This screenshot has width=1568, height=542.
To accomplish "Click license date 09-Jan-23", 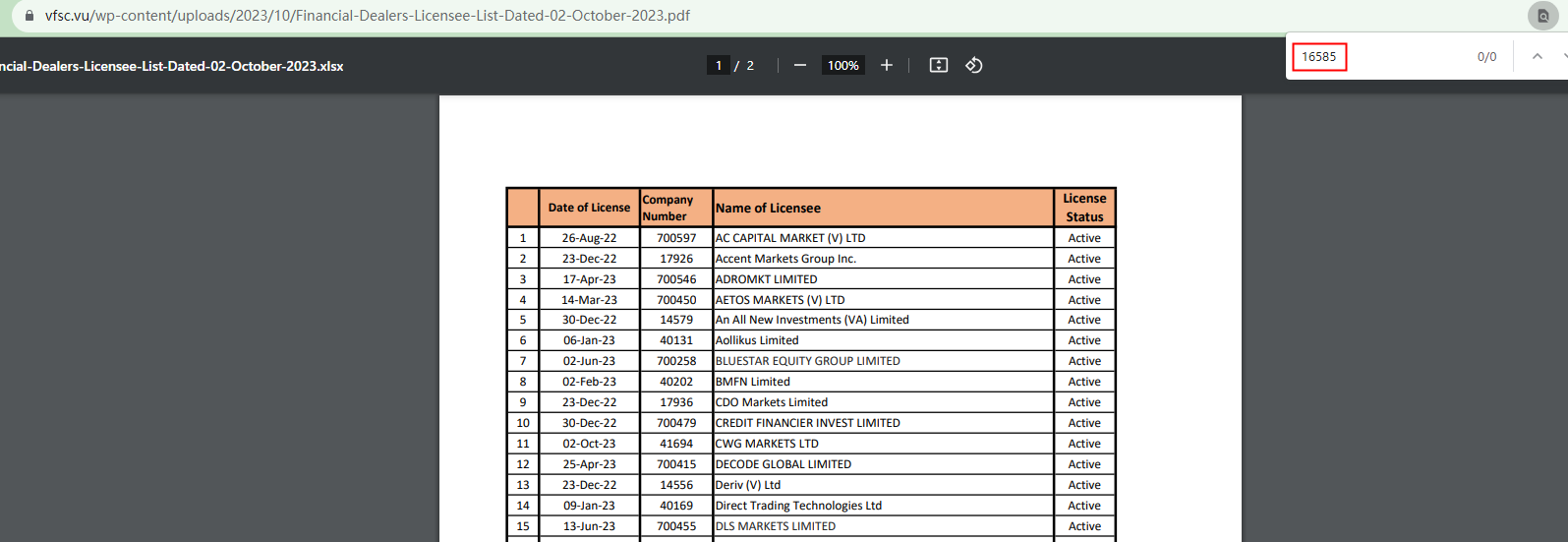I will click(589, 506).
